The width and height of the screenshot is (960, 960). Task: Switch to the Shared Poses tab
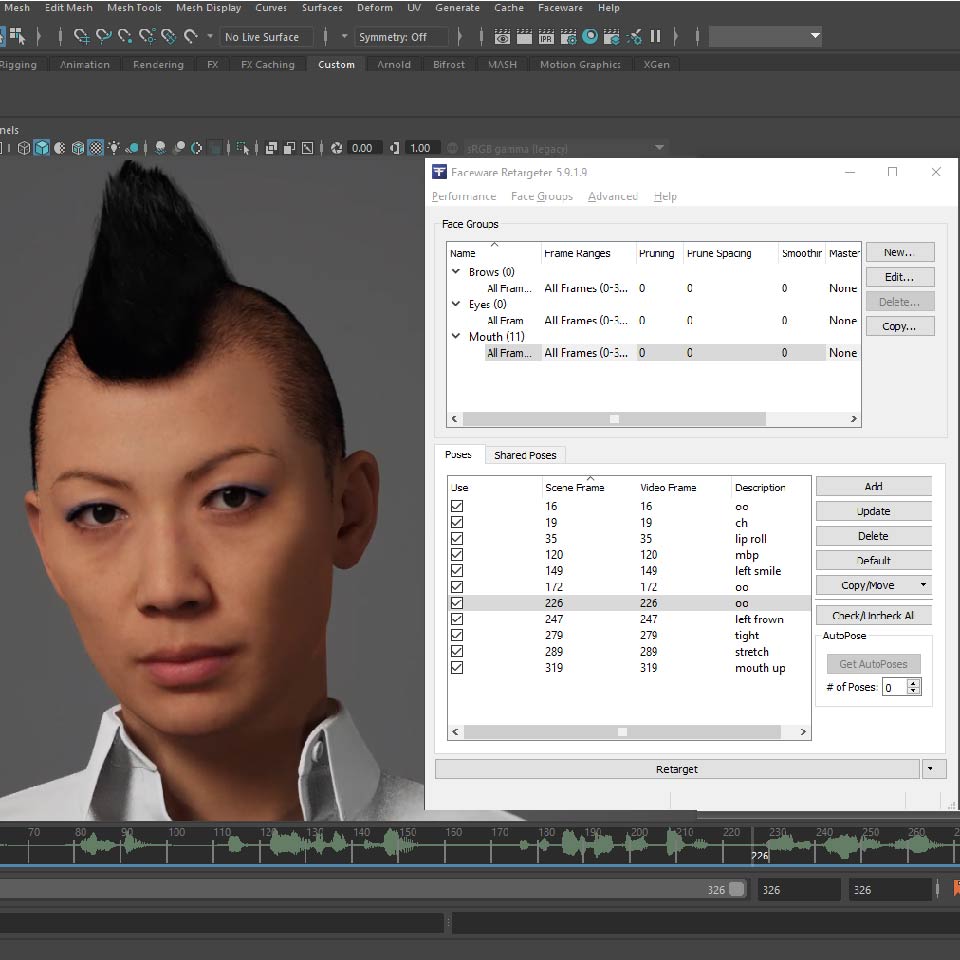coord(525,455)
